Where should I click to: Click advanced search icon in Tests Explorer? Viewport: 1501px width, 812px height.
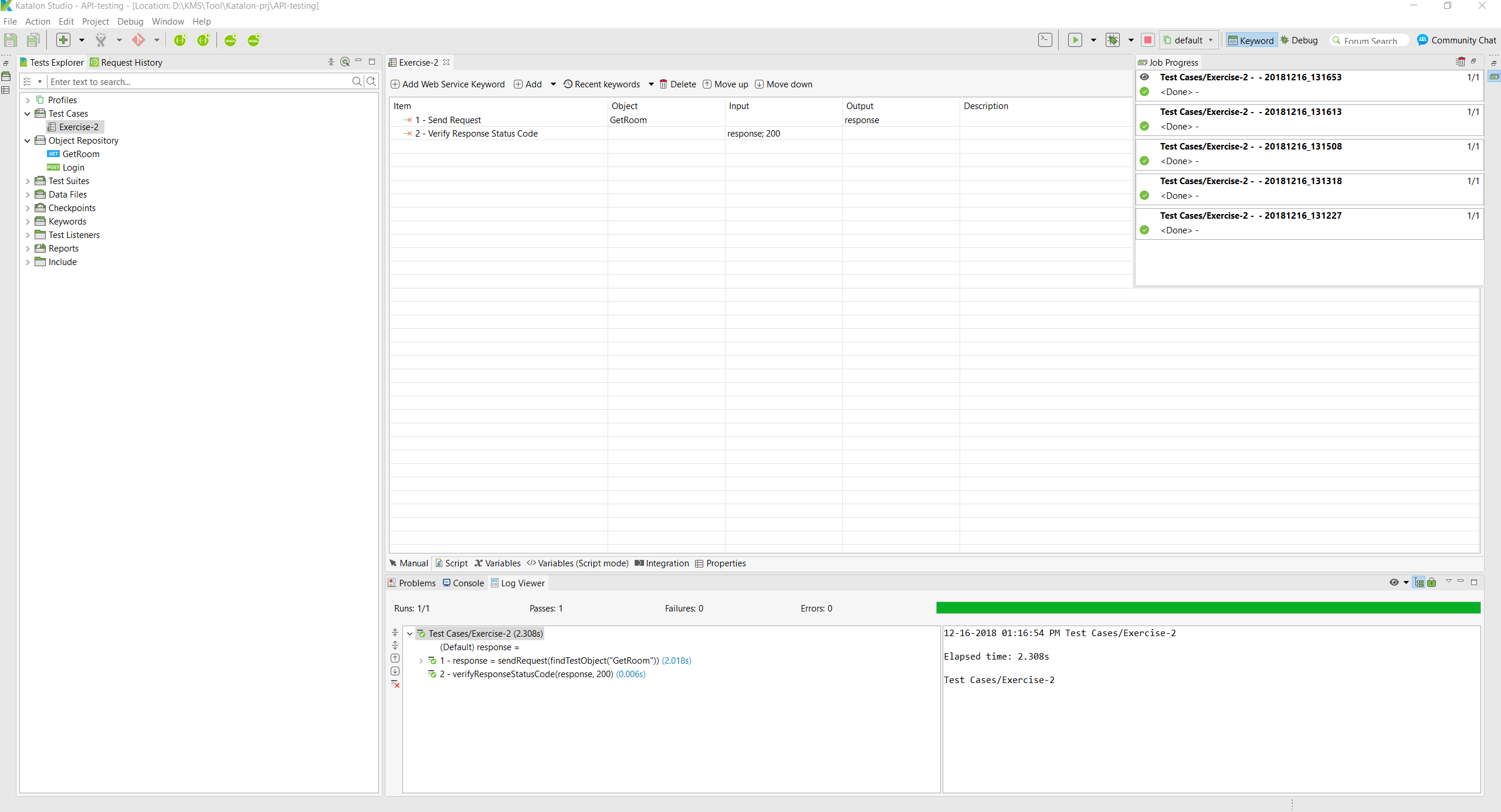click(x=371, y=81)
